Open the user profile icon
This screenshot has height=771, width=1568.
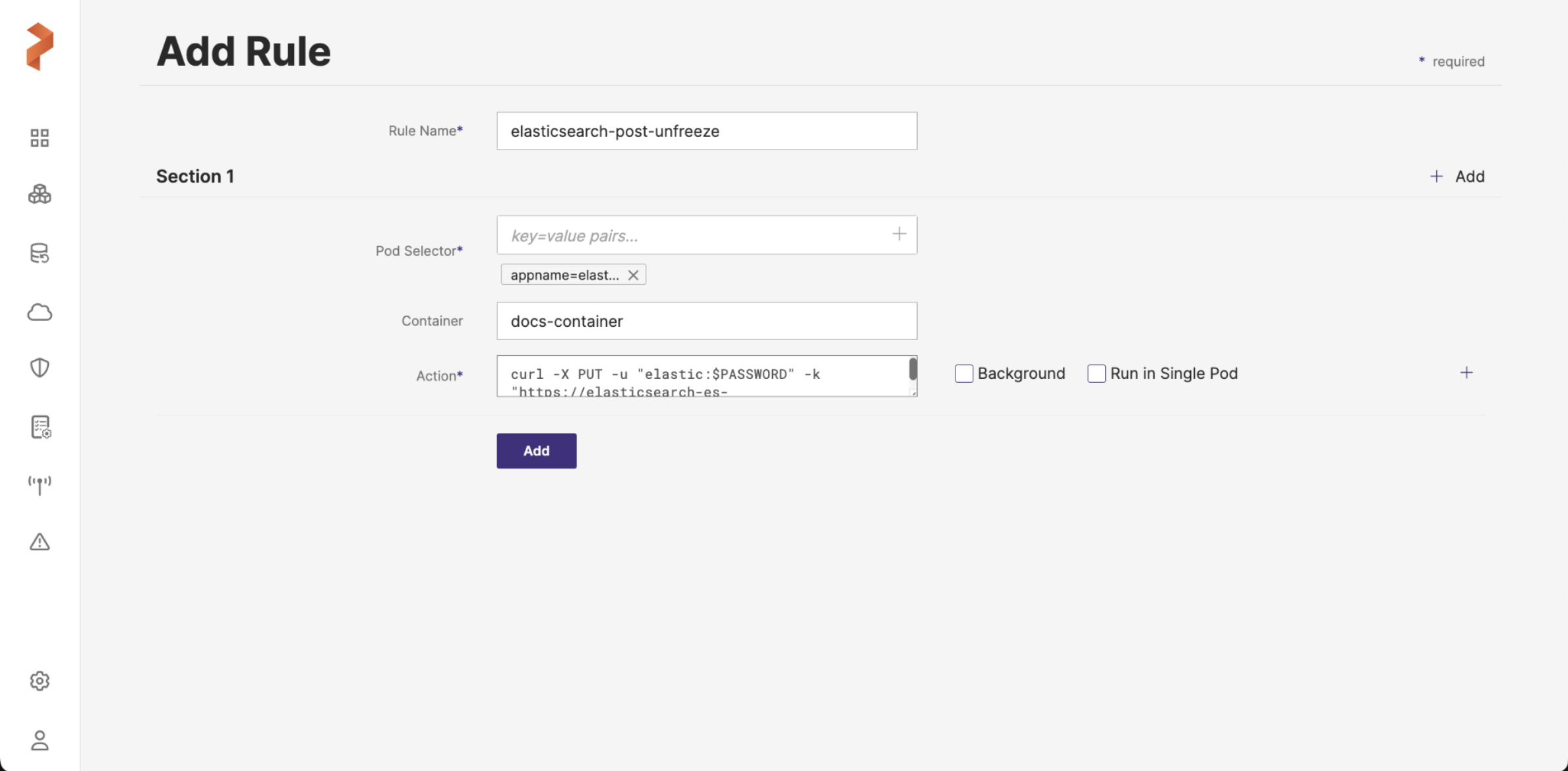(x=40, y=740)
